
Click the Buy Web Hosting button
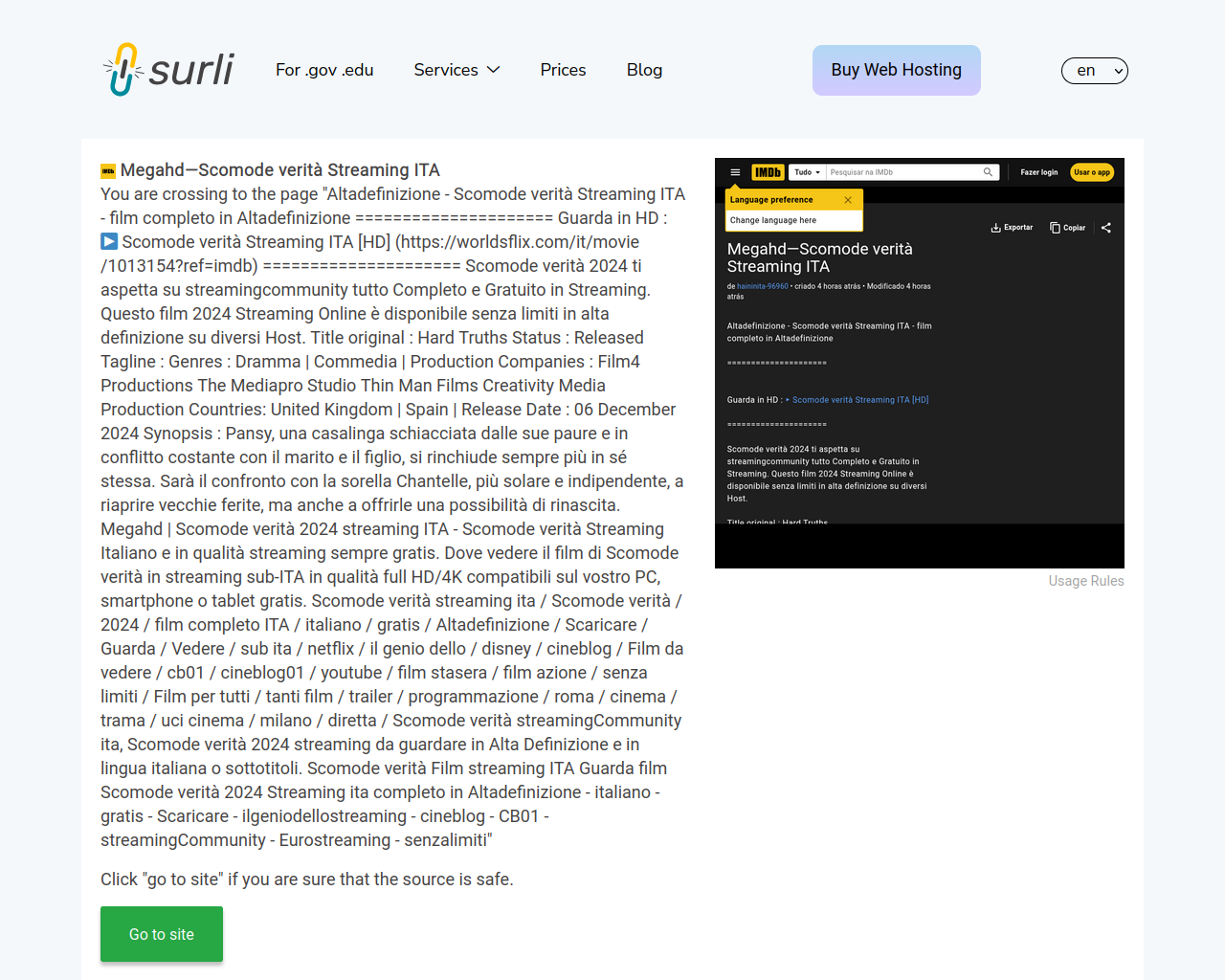[x=897, y=70]
